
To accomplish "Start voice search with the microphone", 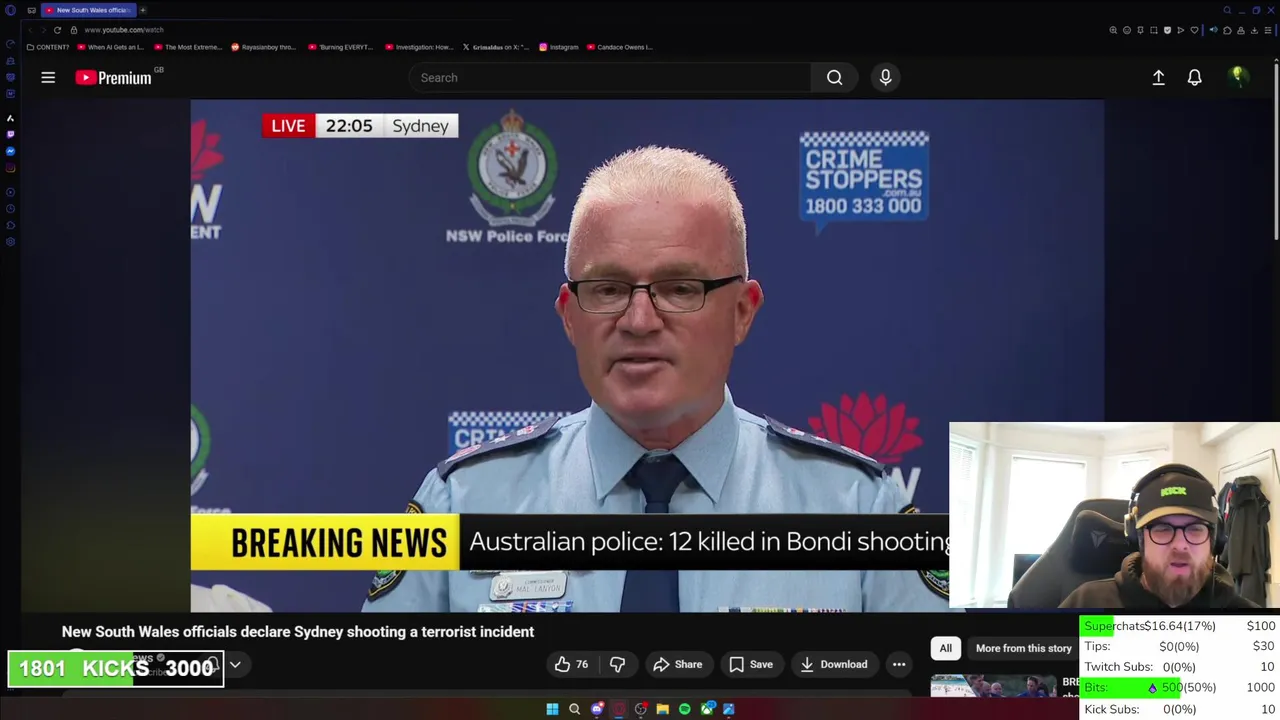I will click(x=885, y=77).
